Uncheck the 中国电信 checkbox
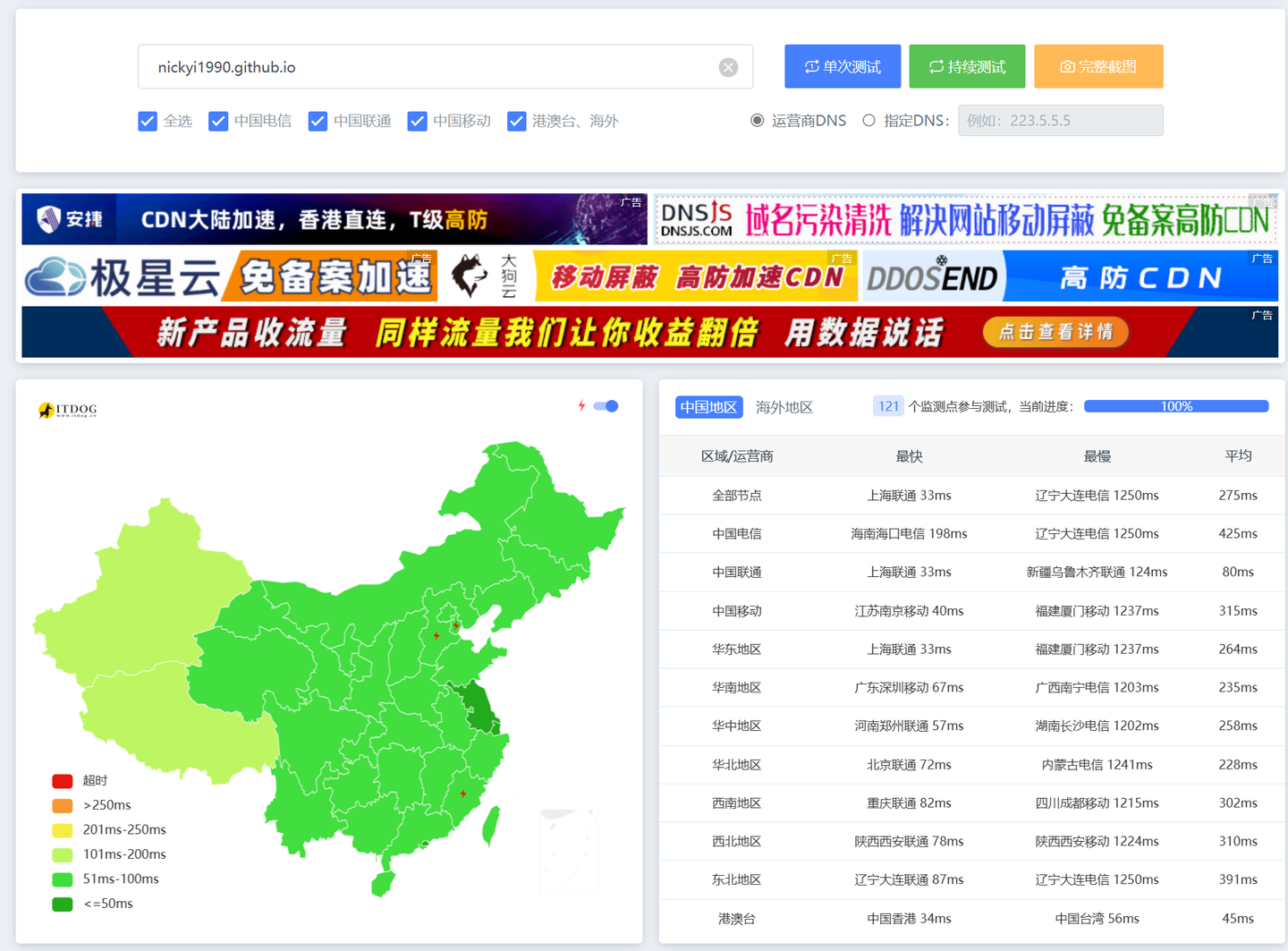1288x951 pixels. pos(218,121)
